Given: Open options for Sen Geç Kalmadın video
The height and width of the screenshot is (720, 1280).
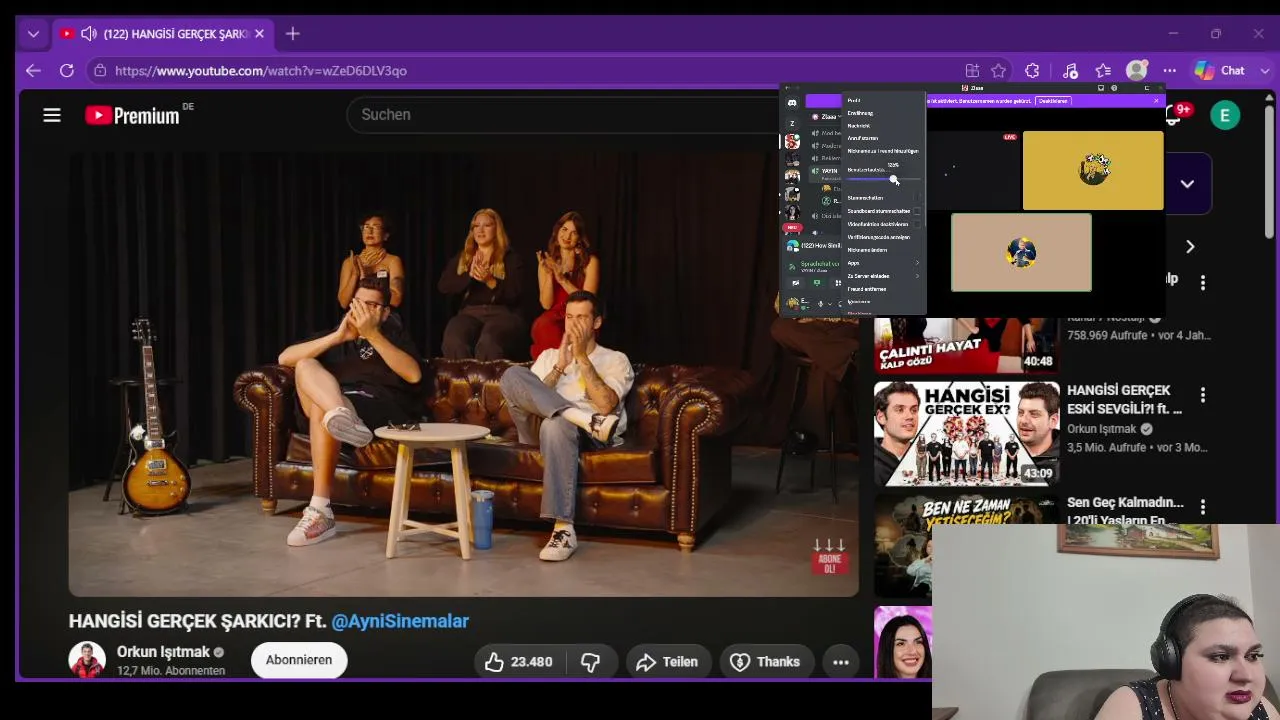Looking at the screenshot, I should pos(1203,507).
